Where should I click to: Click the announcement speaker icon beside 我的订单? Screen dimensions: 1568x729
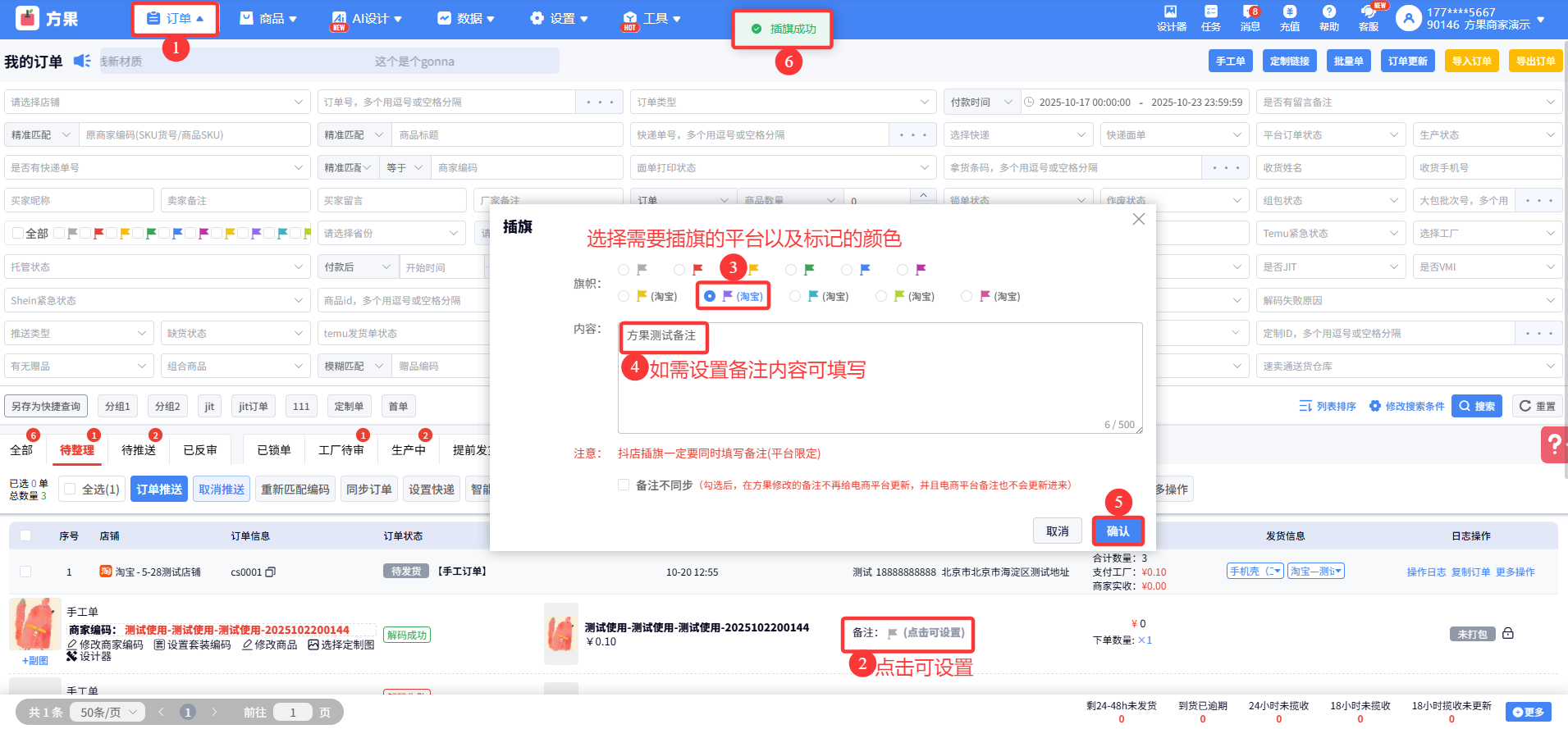click(x=82, y=61)
